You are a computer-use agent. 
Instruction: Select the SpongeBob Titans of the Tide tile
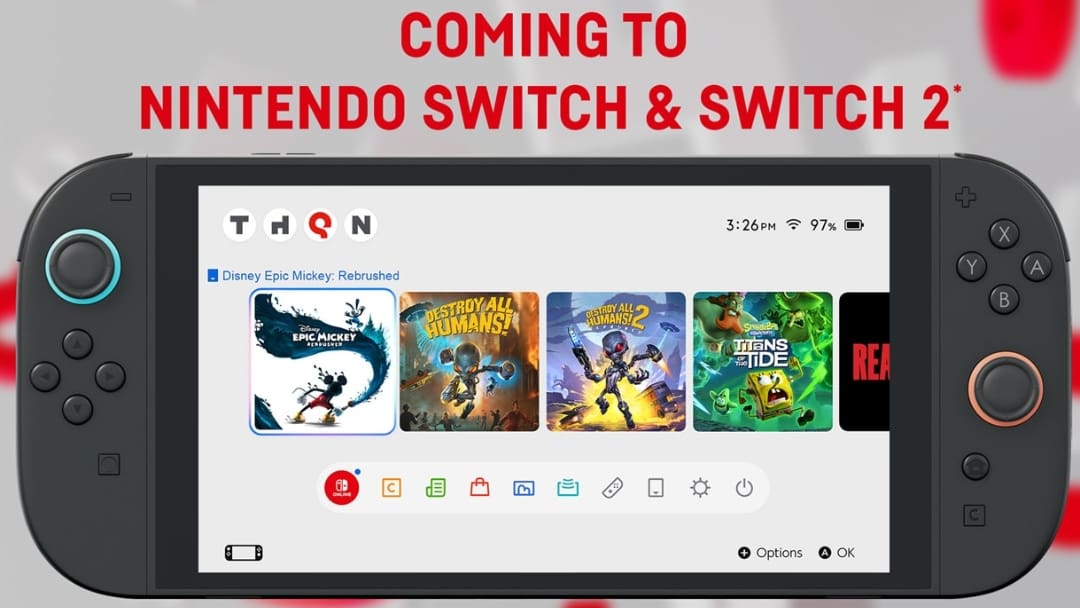pos(761,362)
